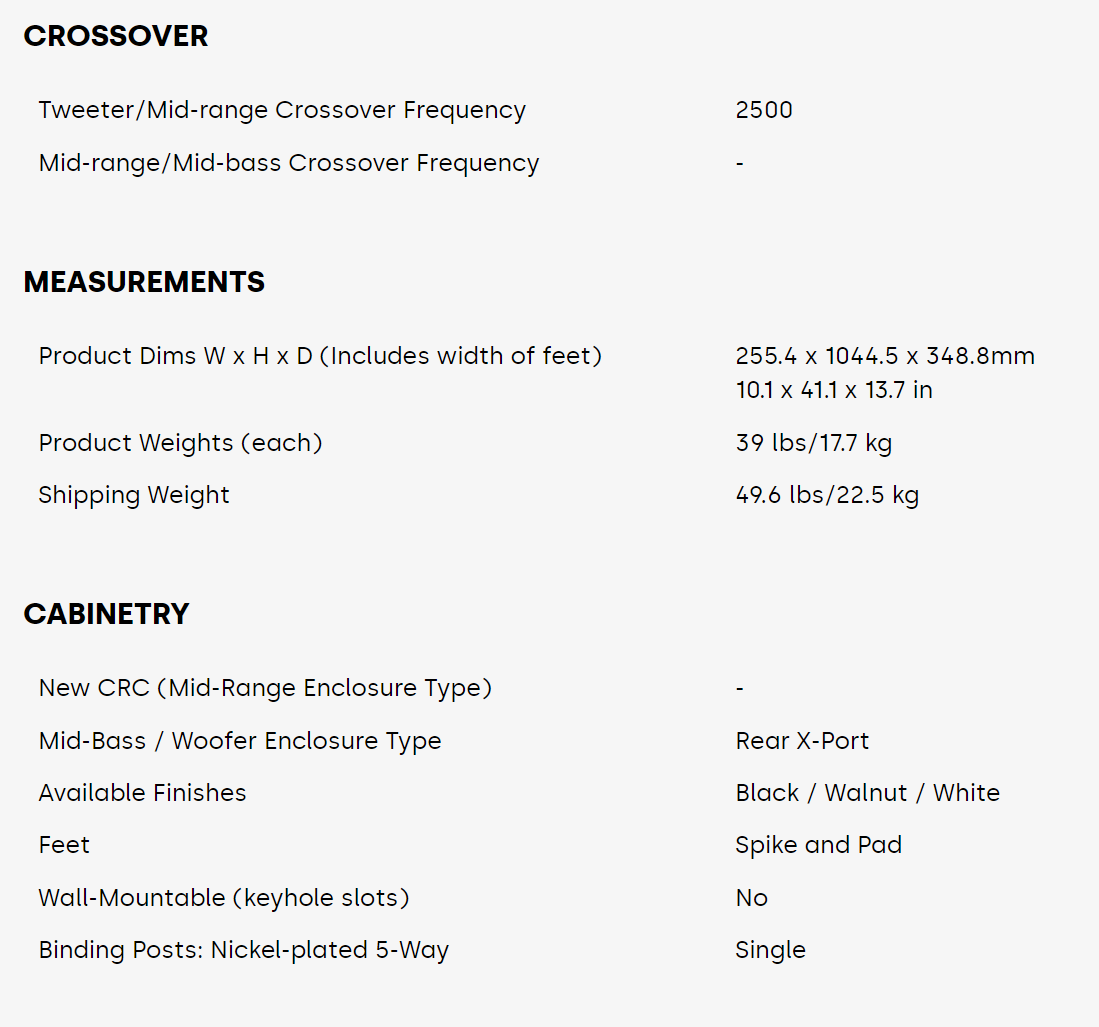Click the Available Finishes label
Screen dimensions: 1099x1027
click(x=142, y=793)
